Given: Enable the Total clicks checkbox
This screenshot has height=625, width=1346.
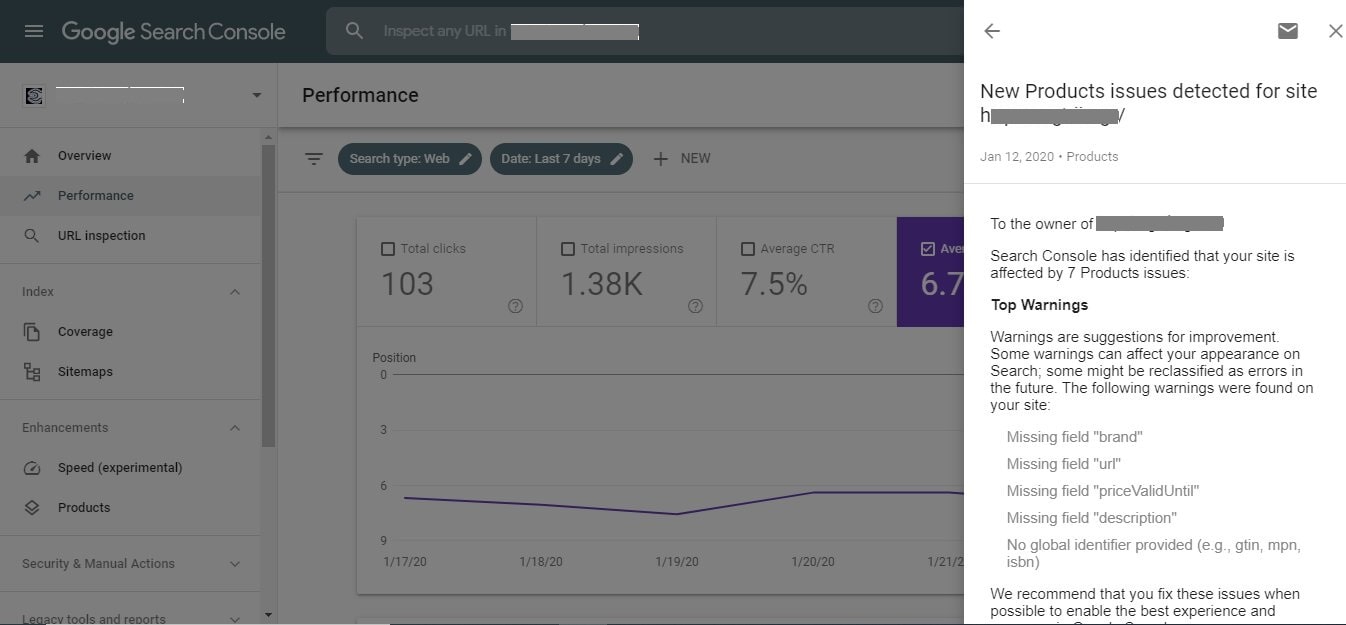Looking at the screenshot, I should pyautogui.click(x=388, y=249).
